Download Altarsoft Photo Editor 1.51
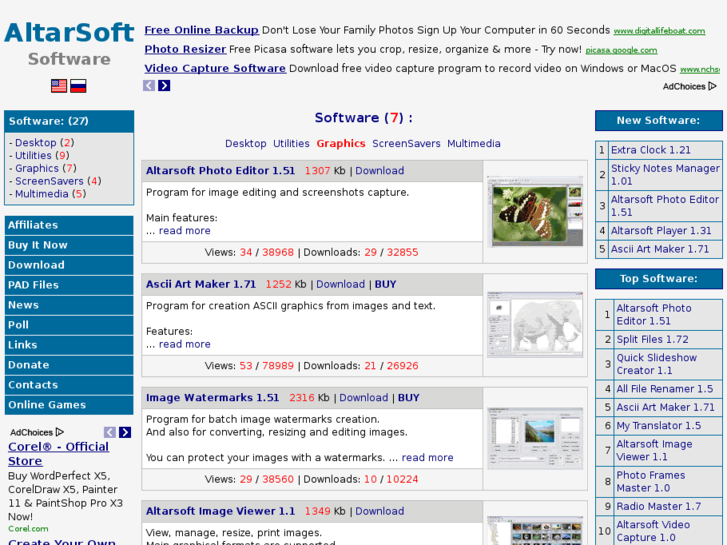 pyautogui.click(x=380, y=171)
